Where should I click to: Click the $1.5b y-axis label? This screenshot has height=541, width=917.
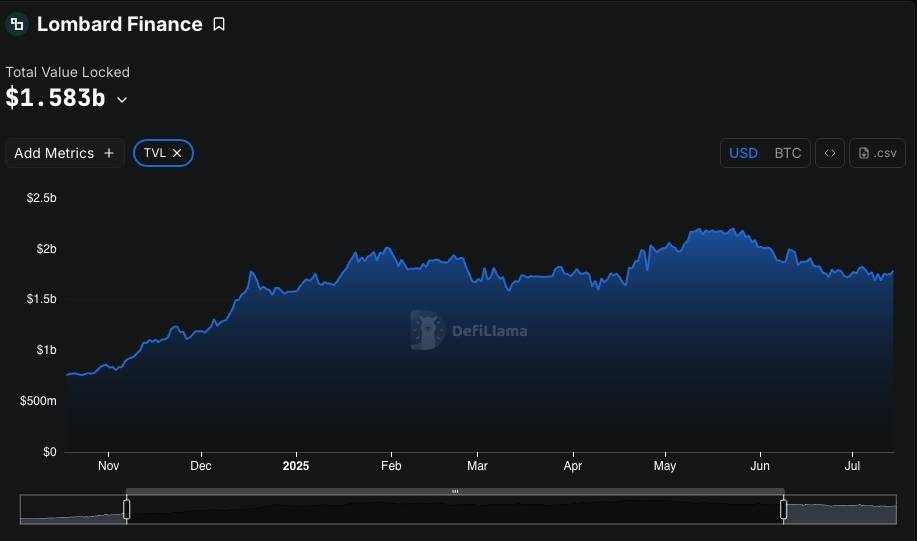(42, 299)
